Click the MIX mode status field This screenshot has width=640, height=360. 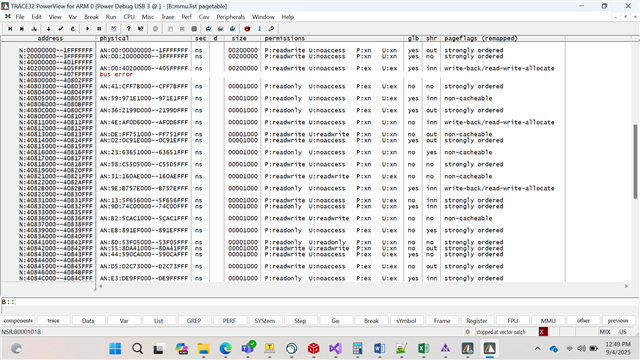click(x=604, y=332)
